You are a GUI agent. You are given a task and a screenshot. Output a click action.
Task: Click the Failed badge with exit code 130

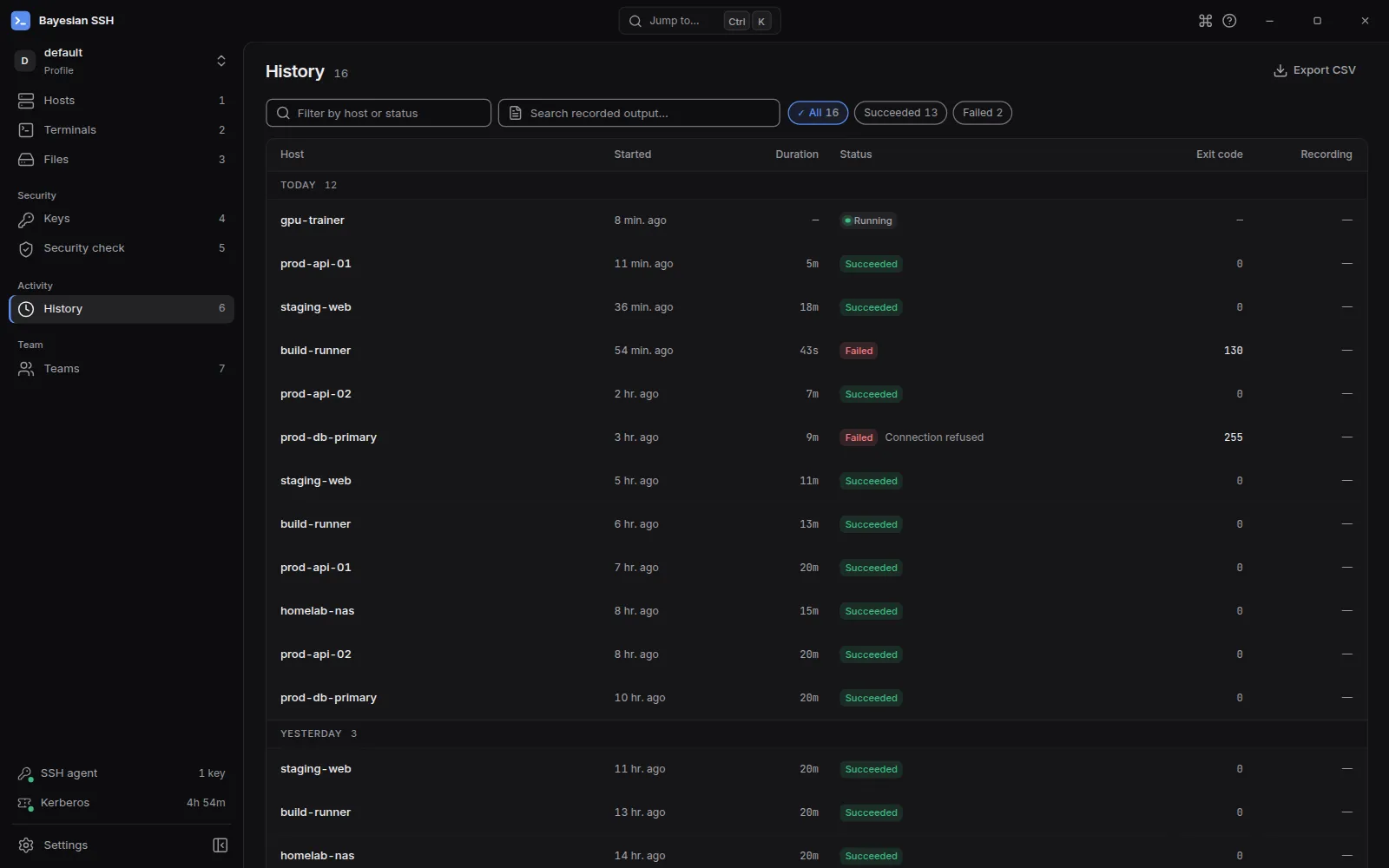point(859,351)
